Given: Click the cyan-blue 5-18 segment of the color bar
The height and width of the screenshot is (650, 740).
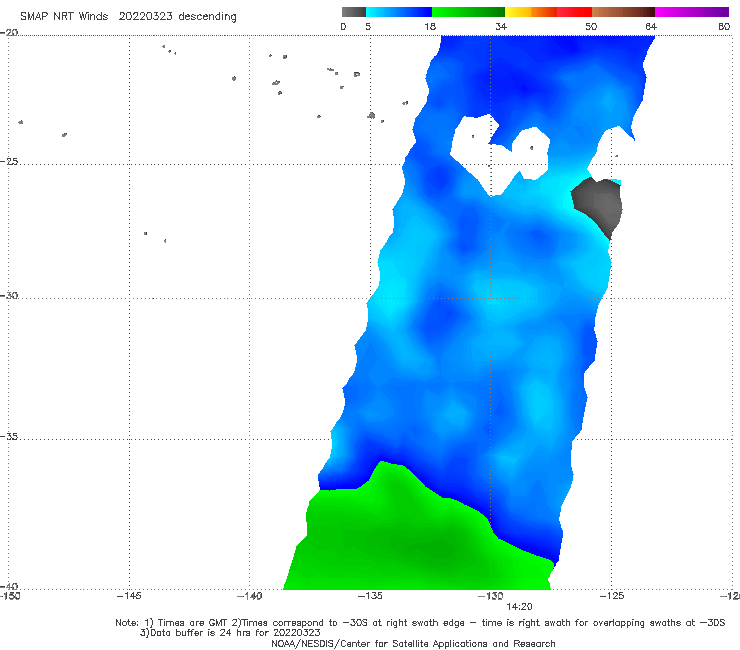Looking at the screenshot, I should pyautogui.click(x=399, y=12).
